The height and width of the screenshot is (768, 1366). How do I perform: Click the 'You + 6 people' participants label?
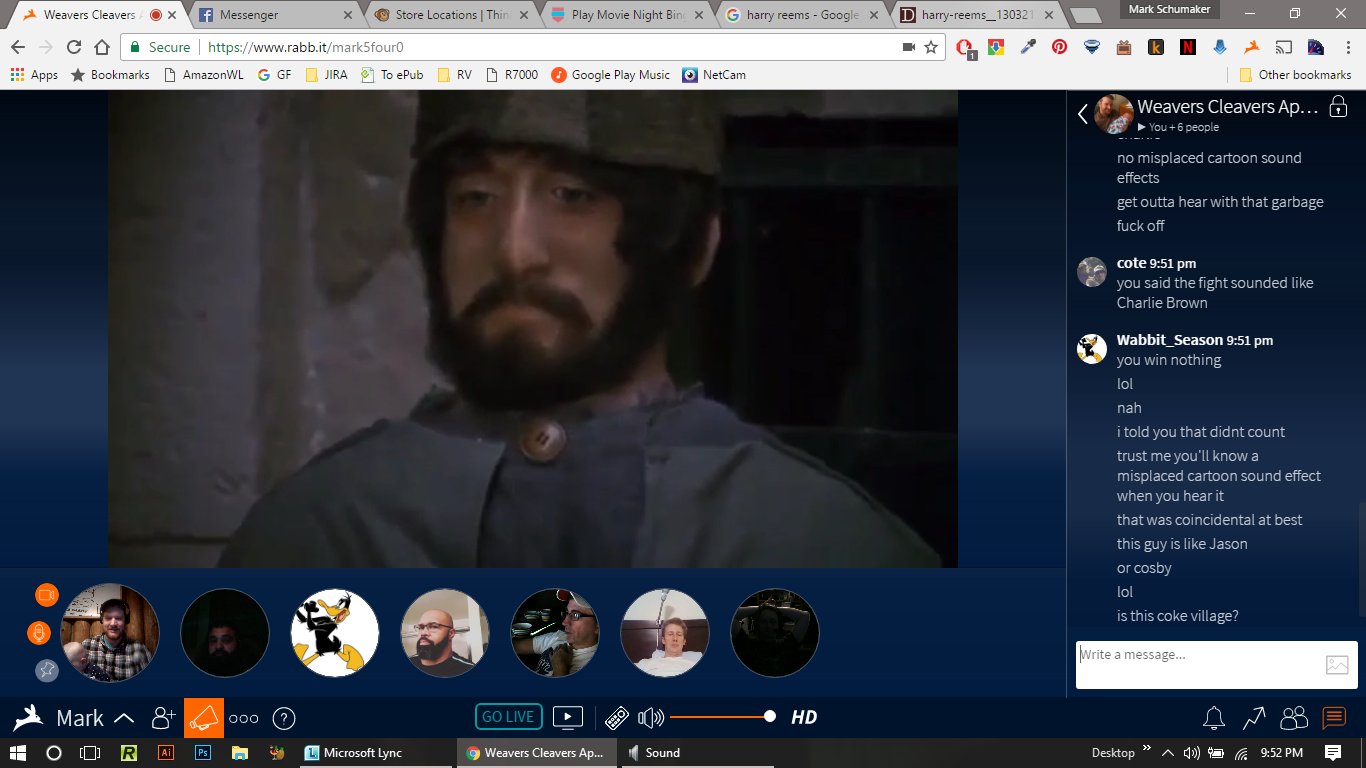pos(1184,127)
